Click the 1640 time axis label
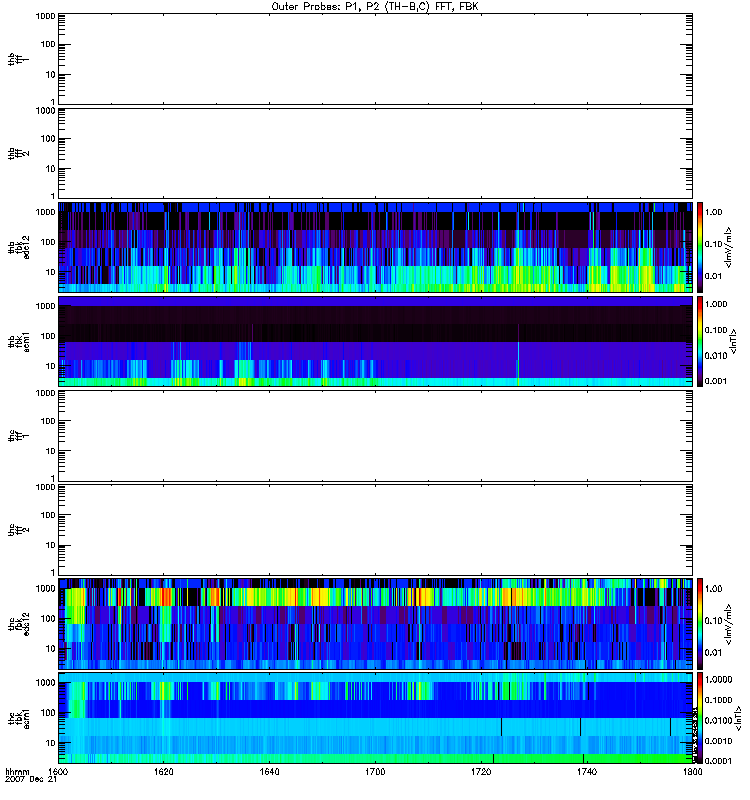 pos(270,773)
